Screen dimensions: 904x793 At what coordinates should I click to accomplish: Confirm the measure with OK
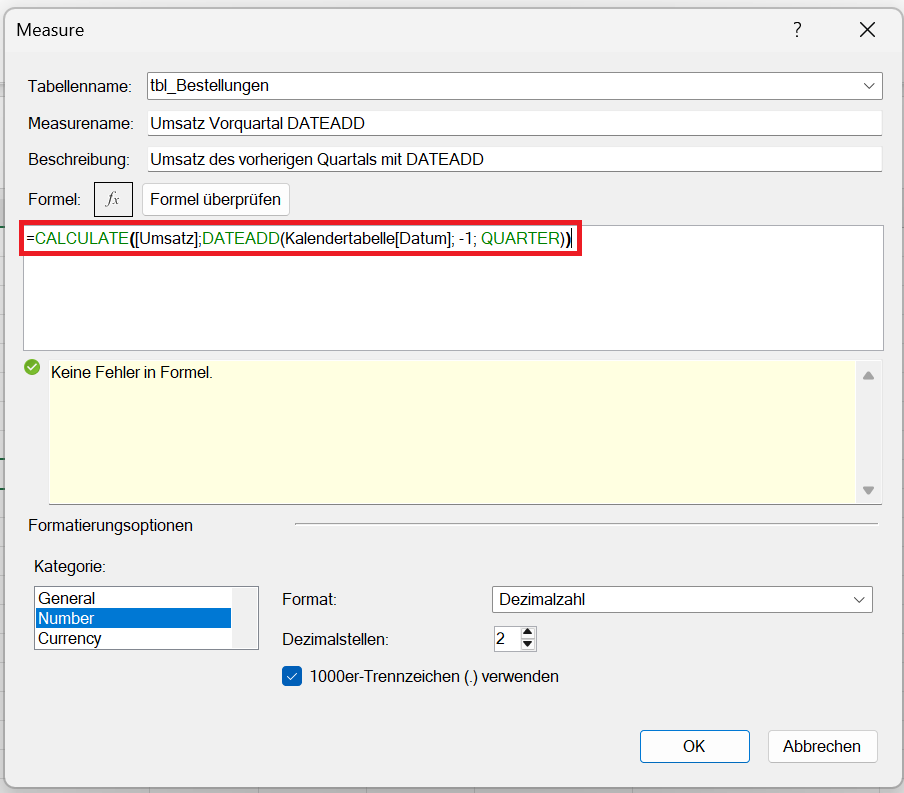694,746
